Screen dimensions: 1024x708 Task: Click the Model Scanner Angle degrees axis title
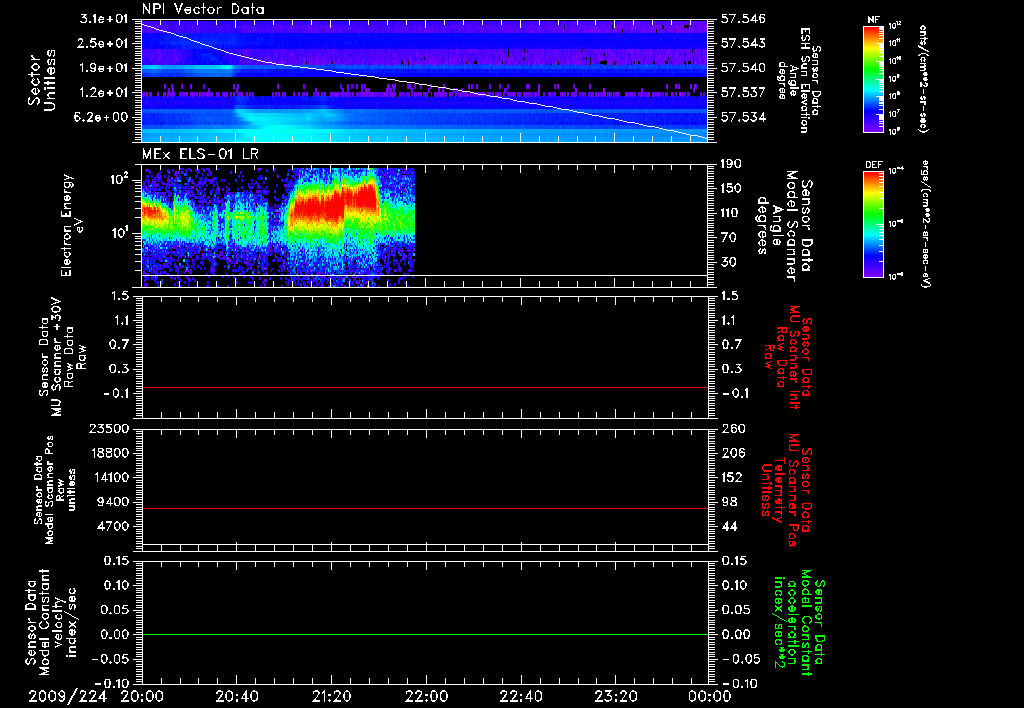(784, 226)
